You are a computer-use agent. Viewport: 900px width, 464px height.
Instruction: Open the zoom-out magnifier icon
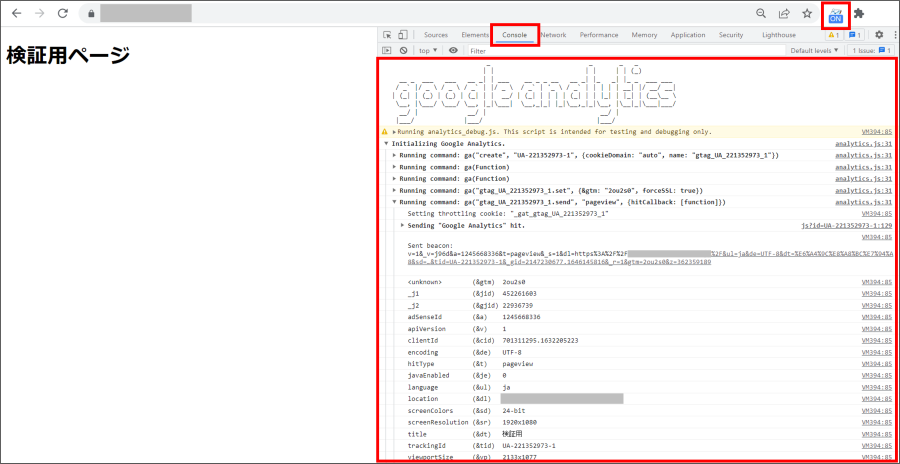pyautogui.click(x=761, y=14)
